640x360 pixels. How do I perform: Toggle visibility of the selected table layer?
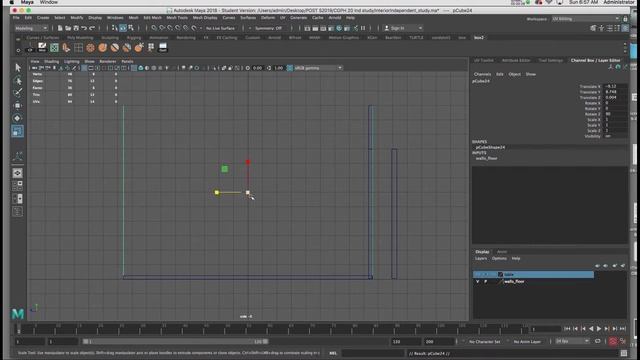pyautogui.click(x=478, y=274)
